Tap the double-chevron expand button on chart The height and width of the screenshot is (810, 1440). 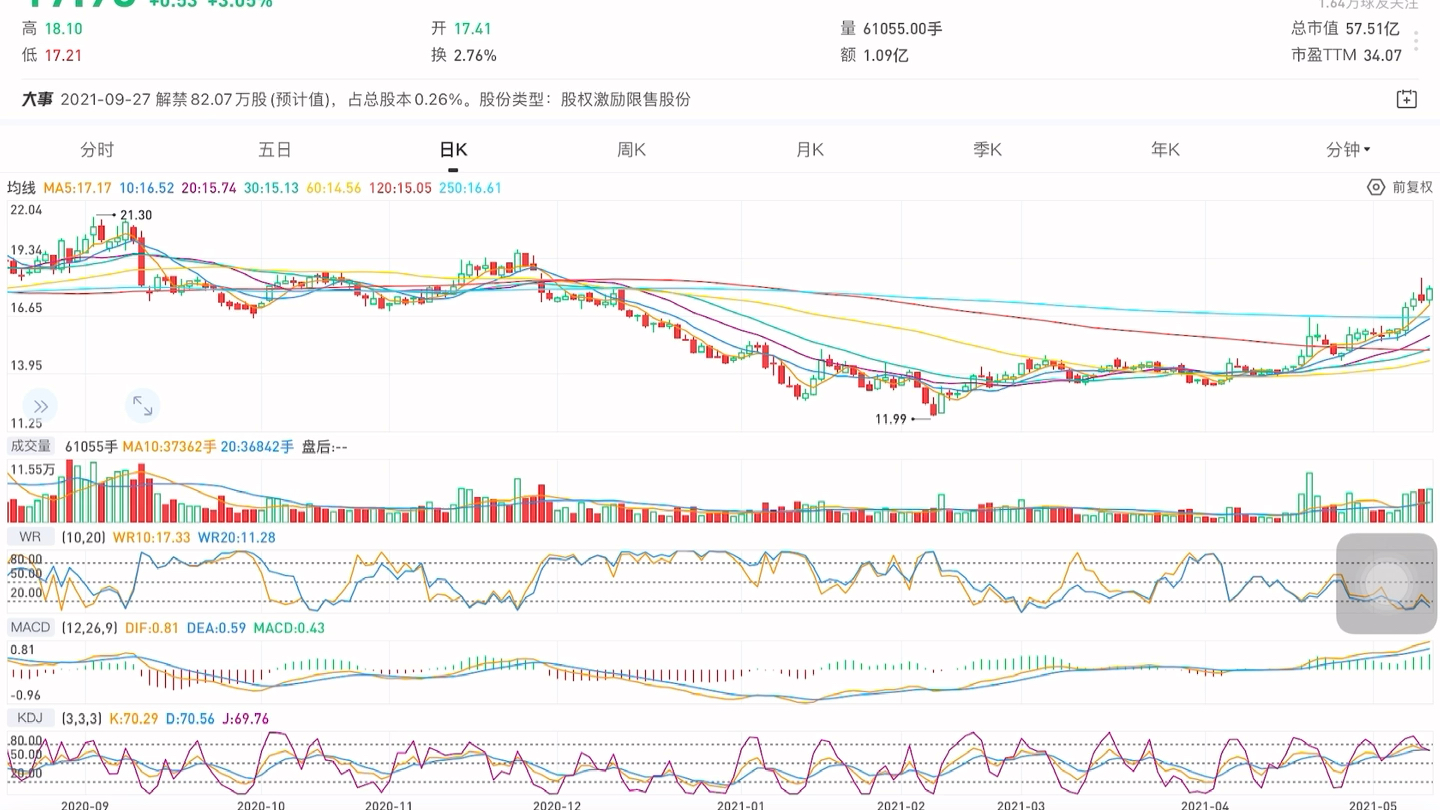(x=41, y=406)
